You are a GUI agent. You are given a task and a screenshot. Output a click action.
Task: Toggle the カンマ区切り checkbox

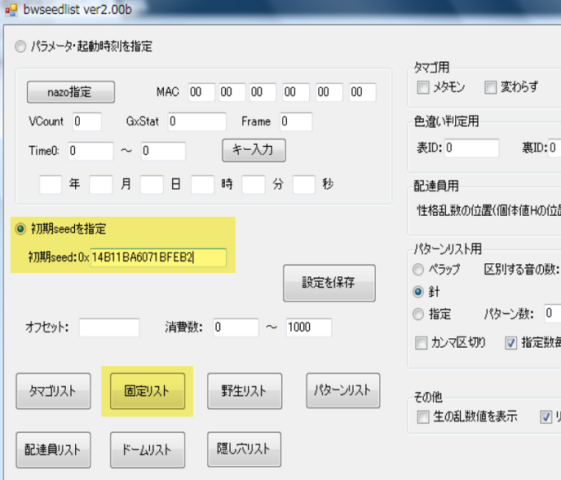point(421,343)
